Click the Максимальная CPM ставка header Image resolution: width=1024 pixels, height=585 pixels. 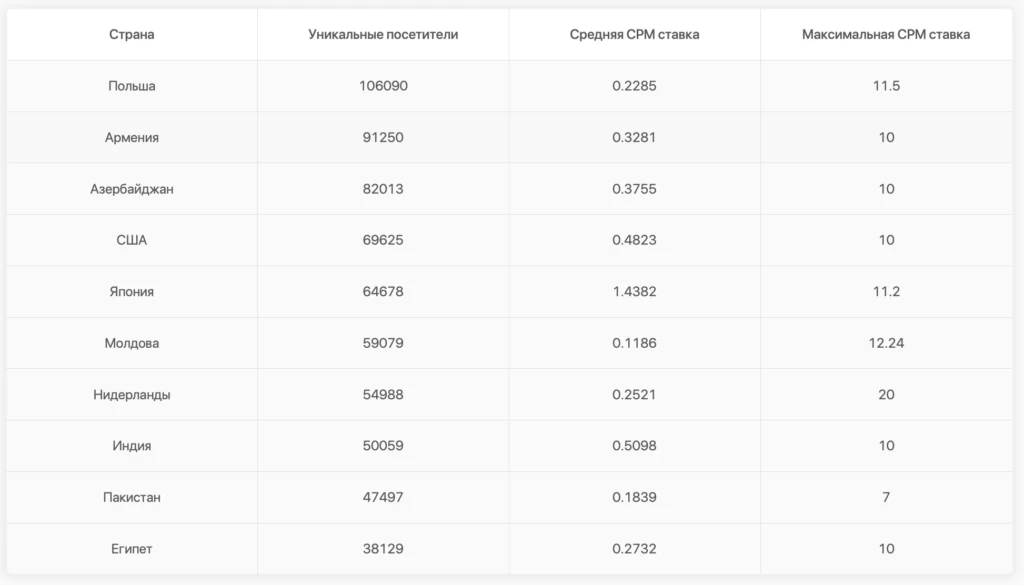[886, 35]
